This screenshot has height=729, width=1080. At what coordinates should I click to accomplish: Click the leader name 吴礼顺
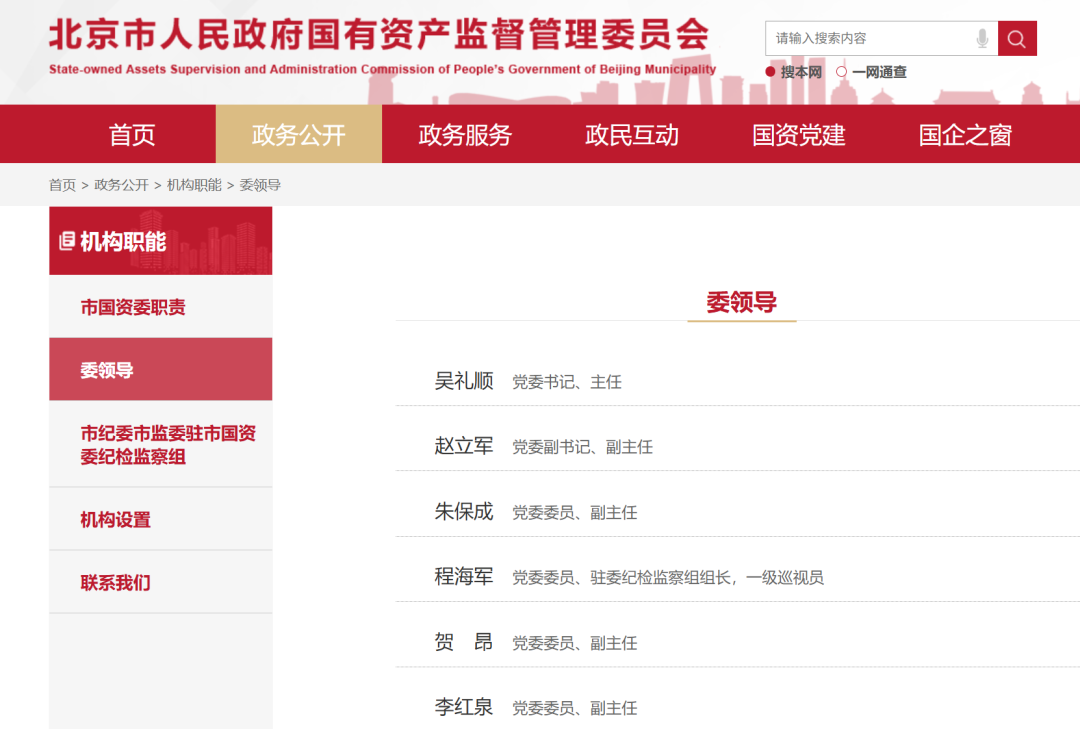click(x=464, y=380)
